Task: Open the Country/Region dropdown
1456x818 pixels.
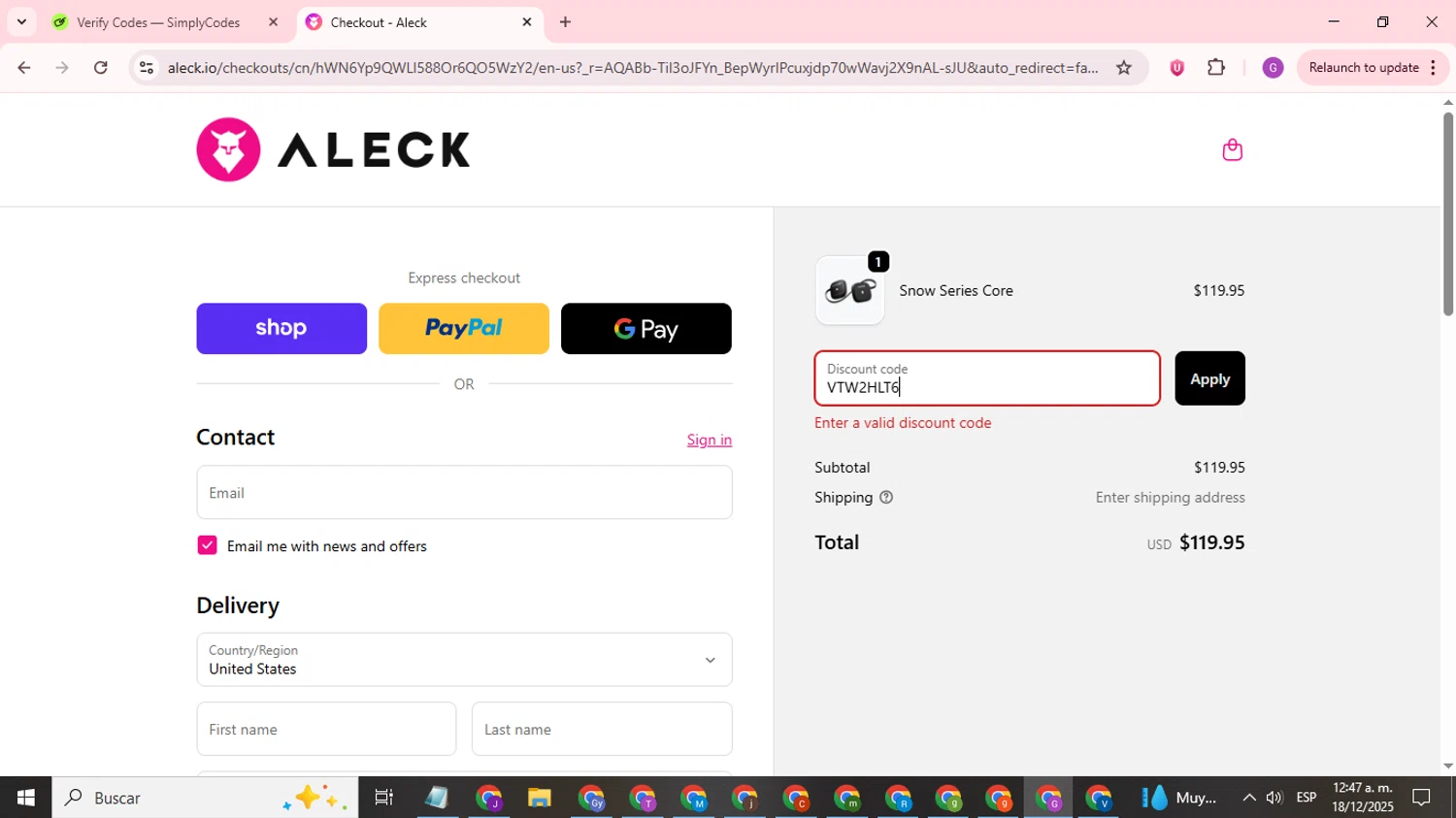Action: pos(464,660)
